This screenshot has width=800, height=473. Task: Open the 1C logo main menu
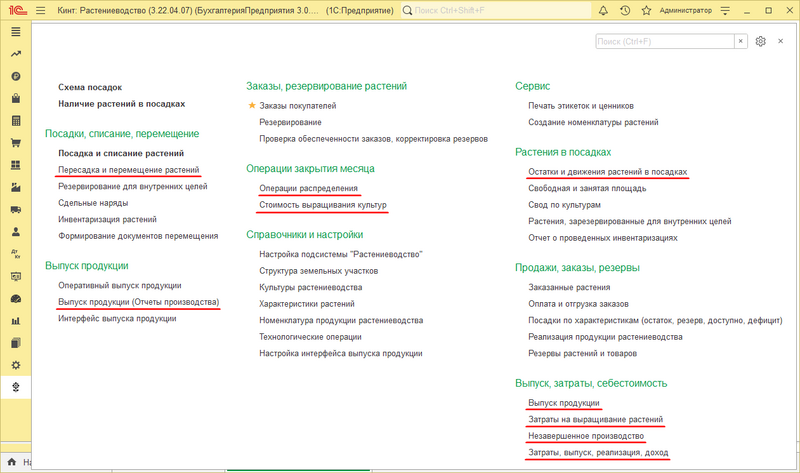[x=17, y=10]
